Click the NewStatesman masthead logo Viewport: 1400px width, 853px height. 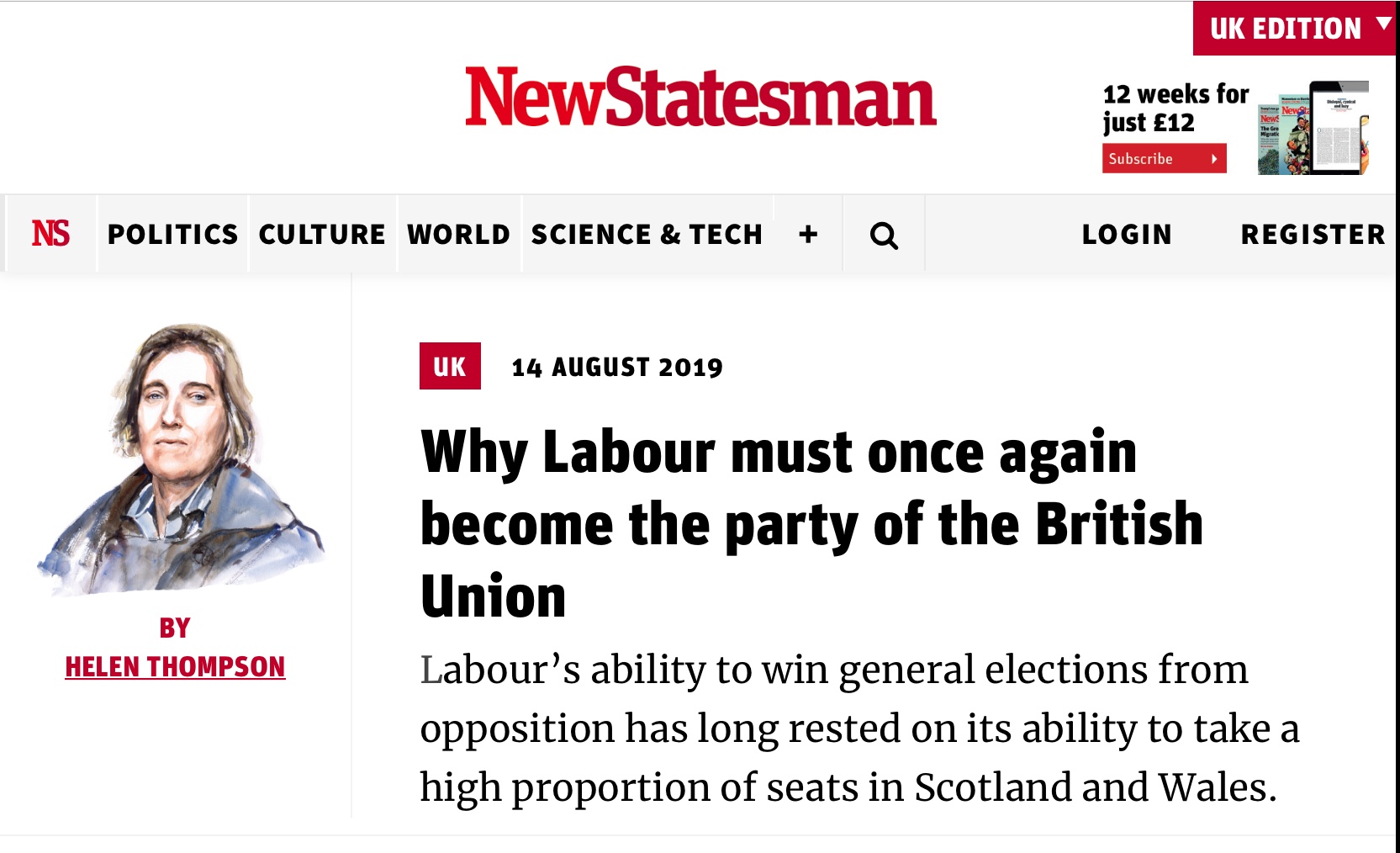(700, 98)
